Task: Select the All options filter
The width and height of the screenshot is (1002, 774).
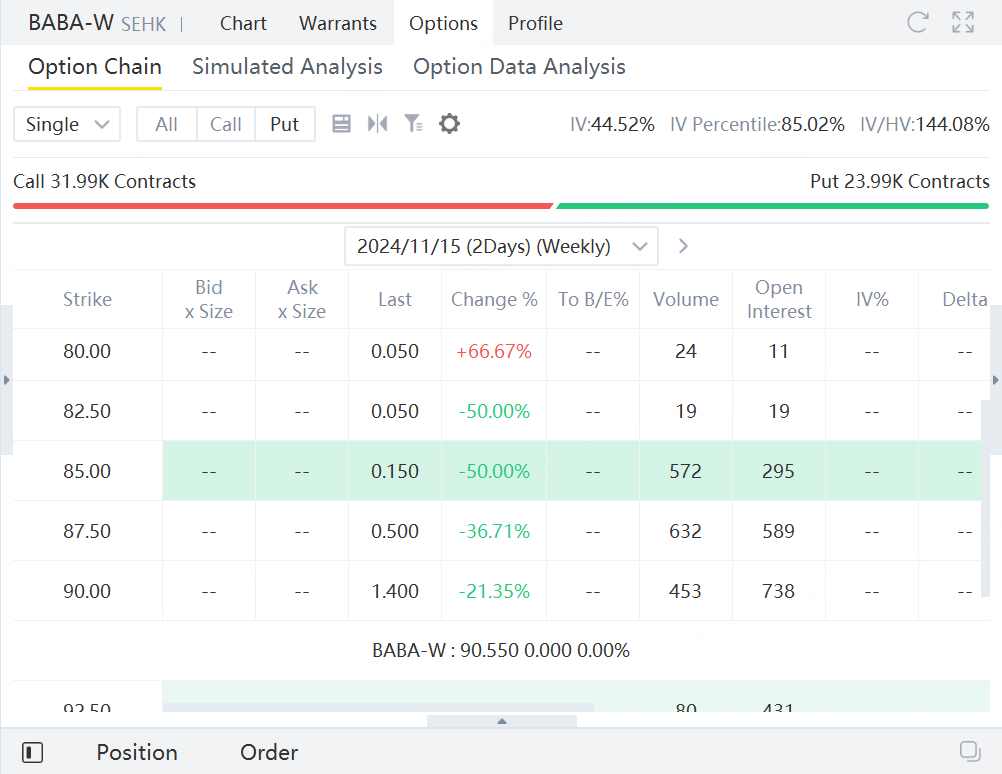Action: coord(167,124)
